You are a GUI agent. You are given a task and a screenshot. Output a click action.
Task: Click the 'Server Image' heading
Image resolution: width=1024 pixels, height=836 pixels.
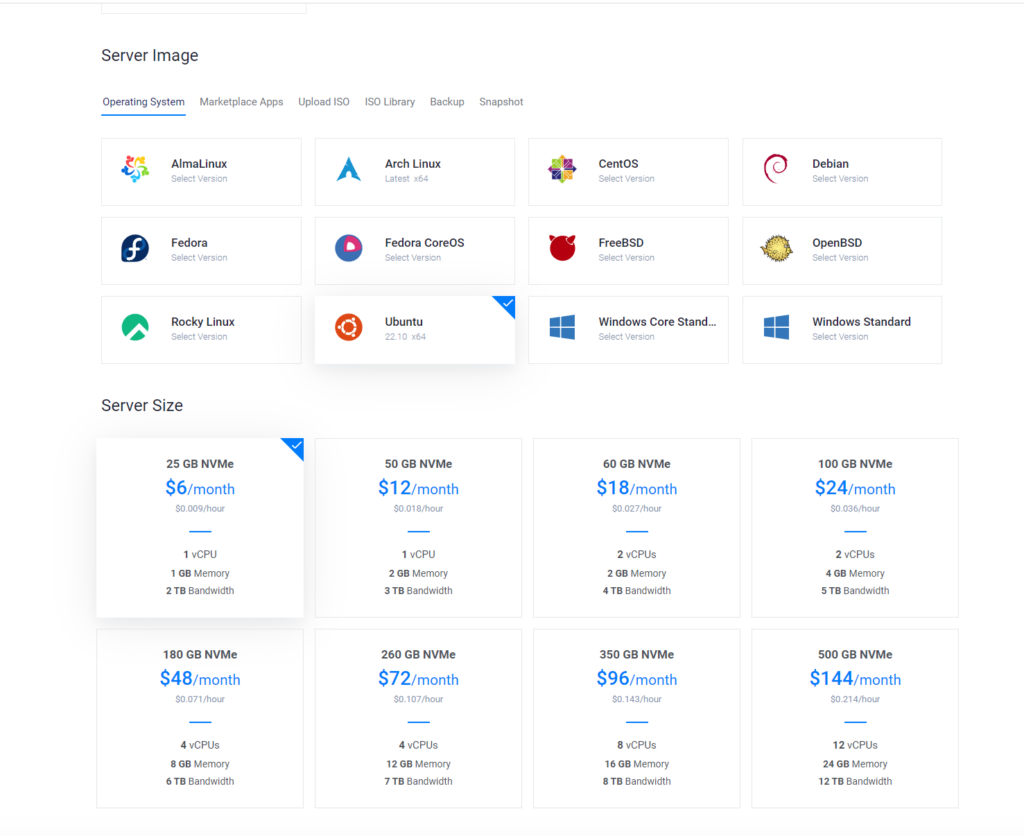point(150,56)
